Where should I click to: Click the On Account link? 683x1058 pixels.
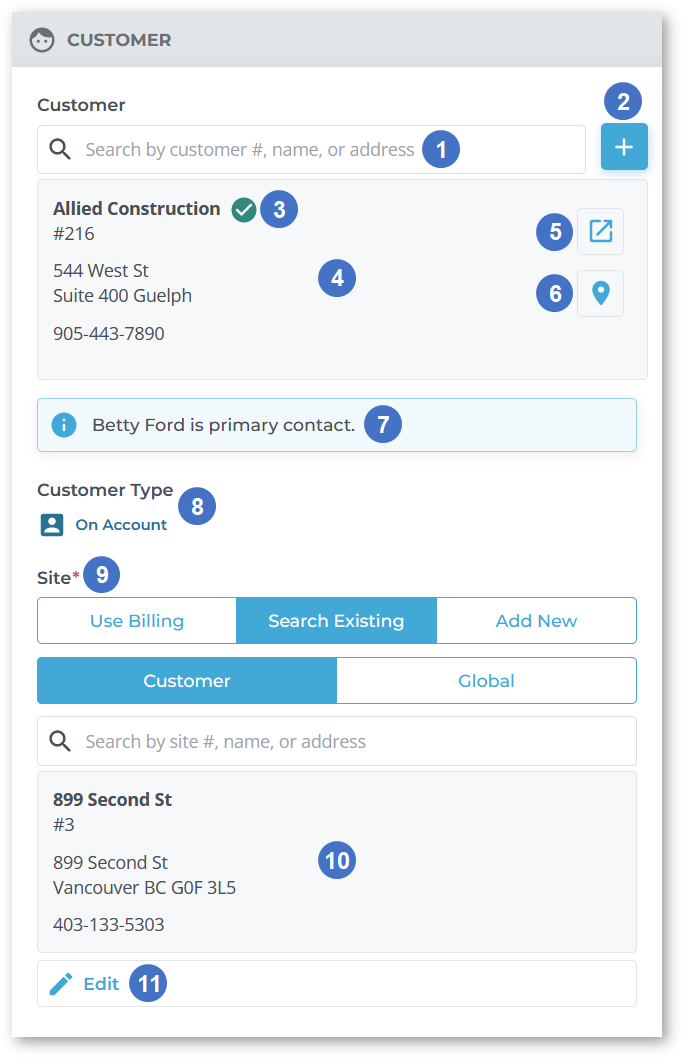(121, 525)
